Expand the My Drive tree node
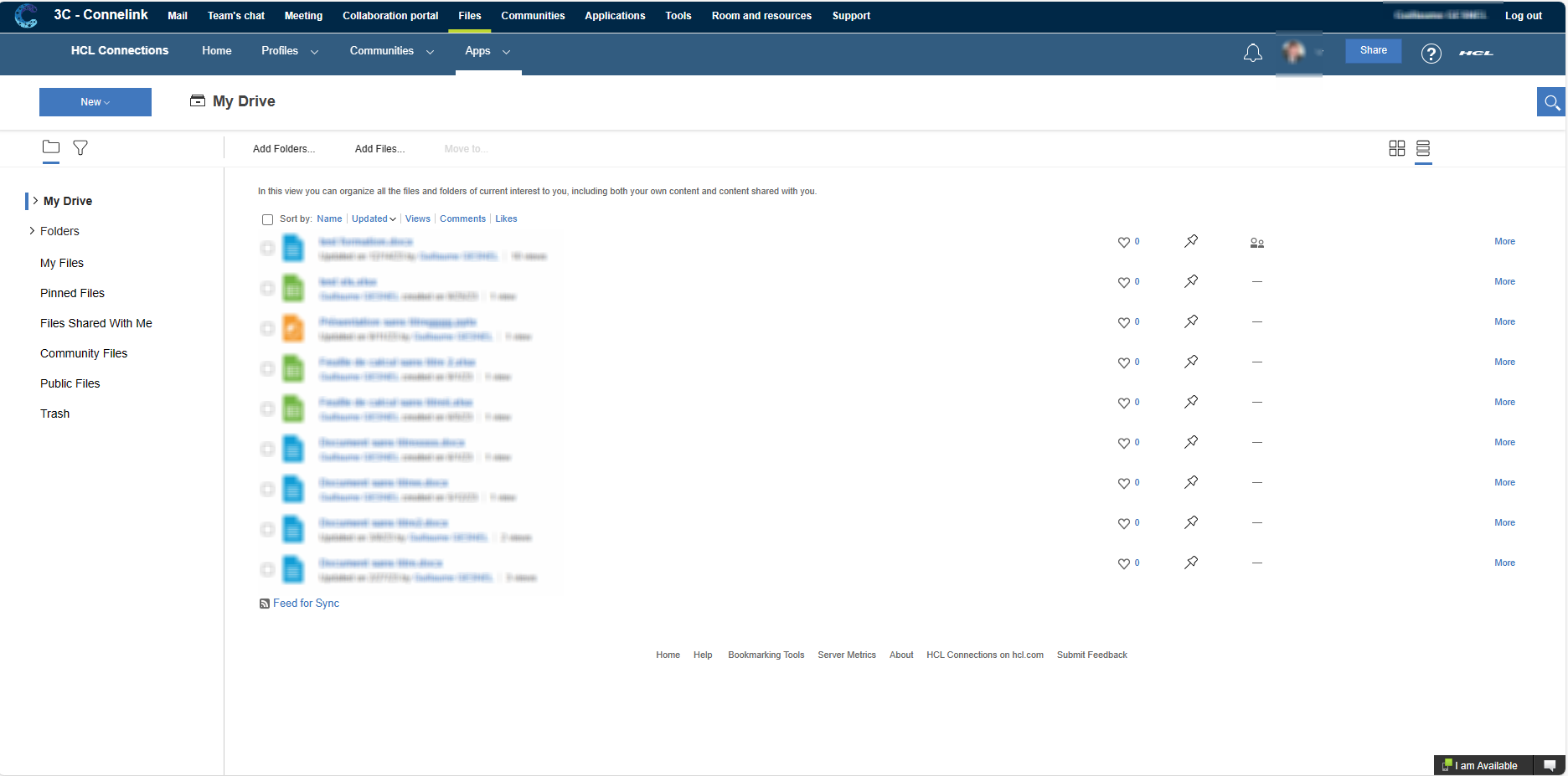 click(35, 200)
